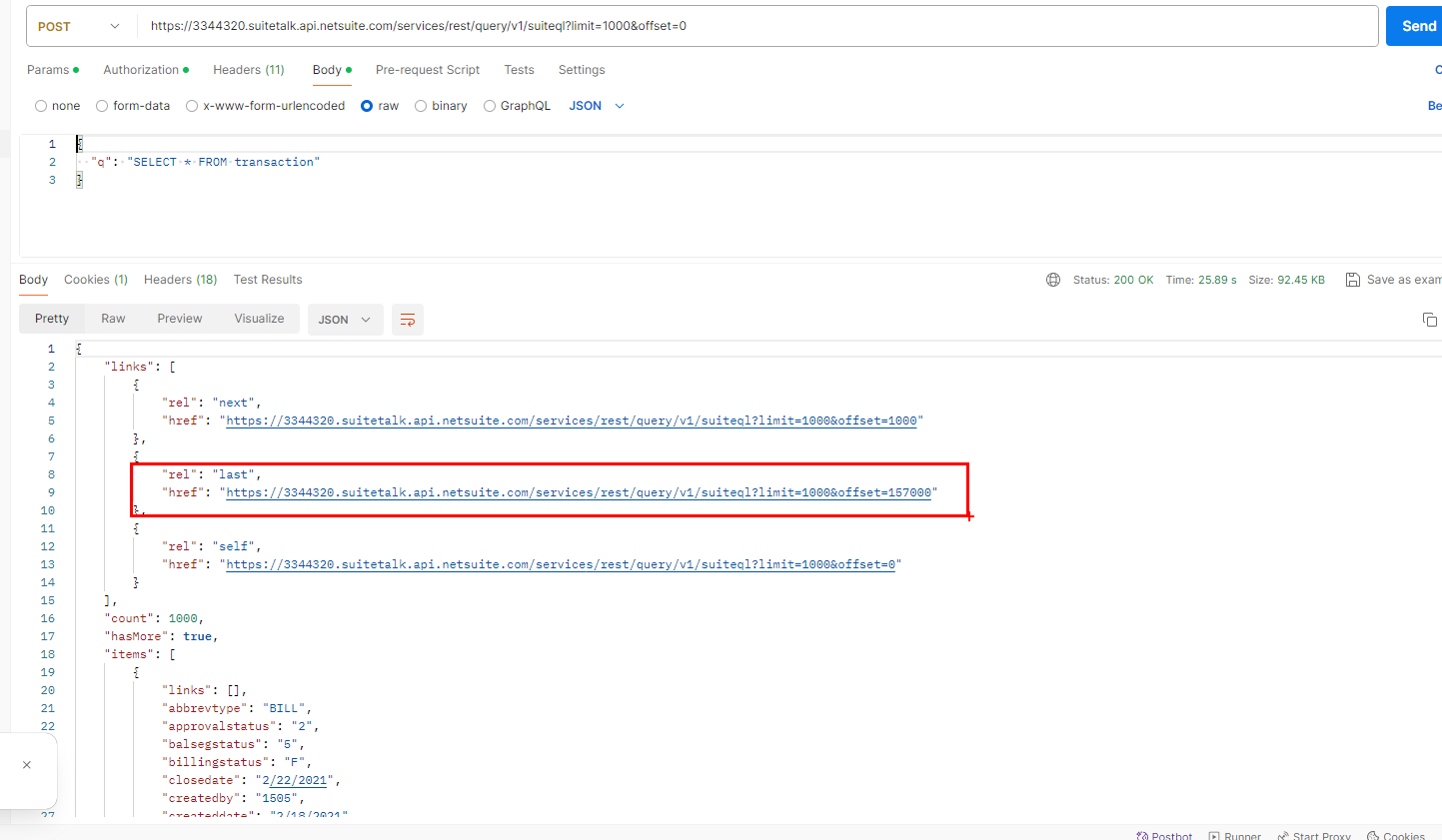Open Runner in the status bar

pyautogui.click(x=1235, y=836)
